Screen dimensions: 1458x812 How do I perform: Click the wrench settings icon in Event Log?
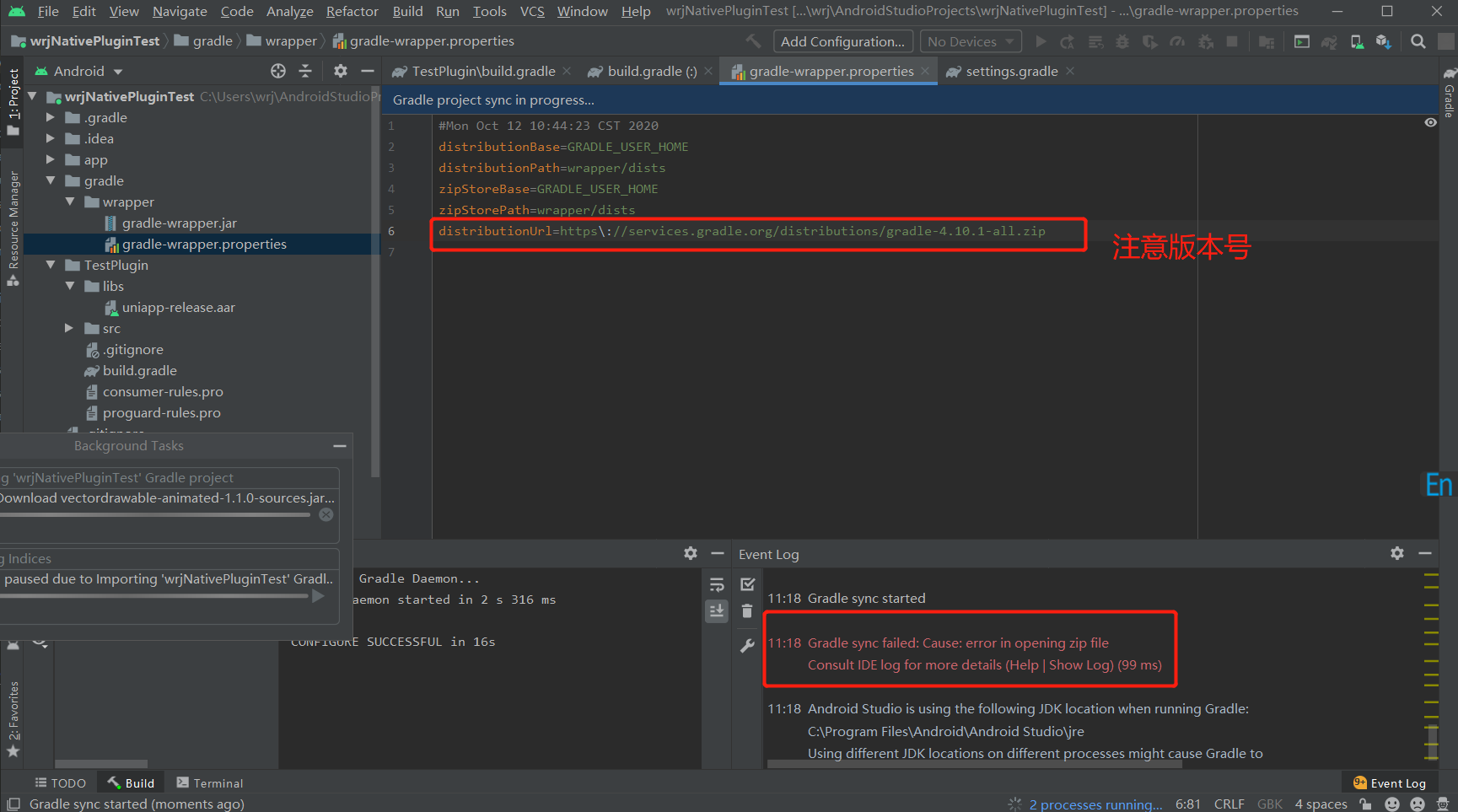[747, 646]
